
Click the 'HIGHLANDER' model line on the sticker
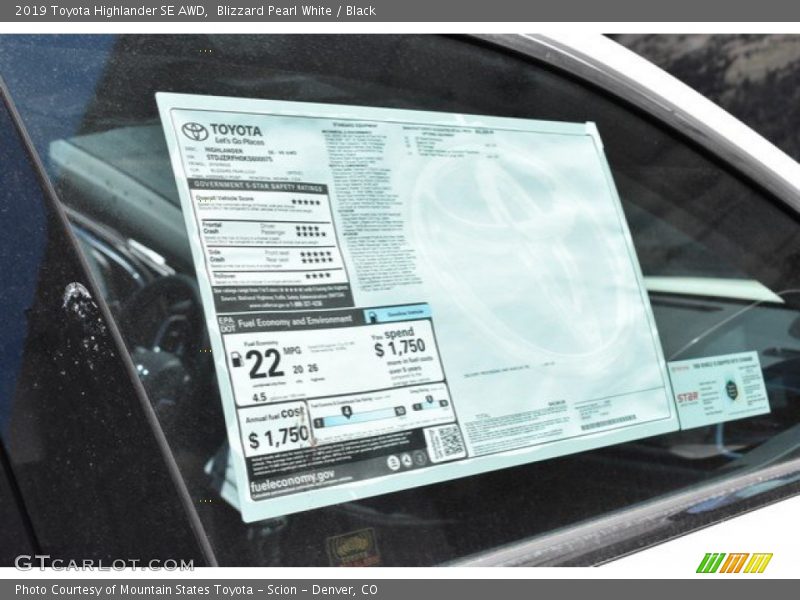pyautogui.click(x=223, y=151)
